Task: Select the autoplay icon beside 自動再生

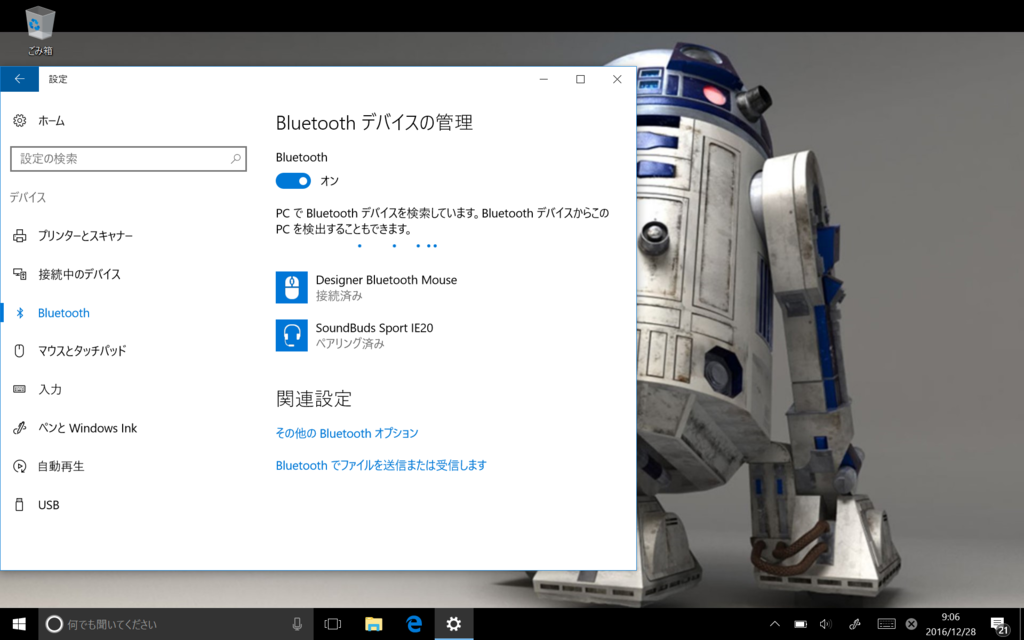Action: (20, 466)
